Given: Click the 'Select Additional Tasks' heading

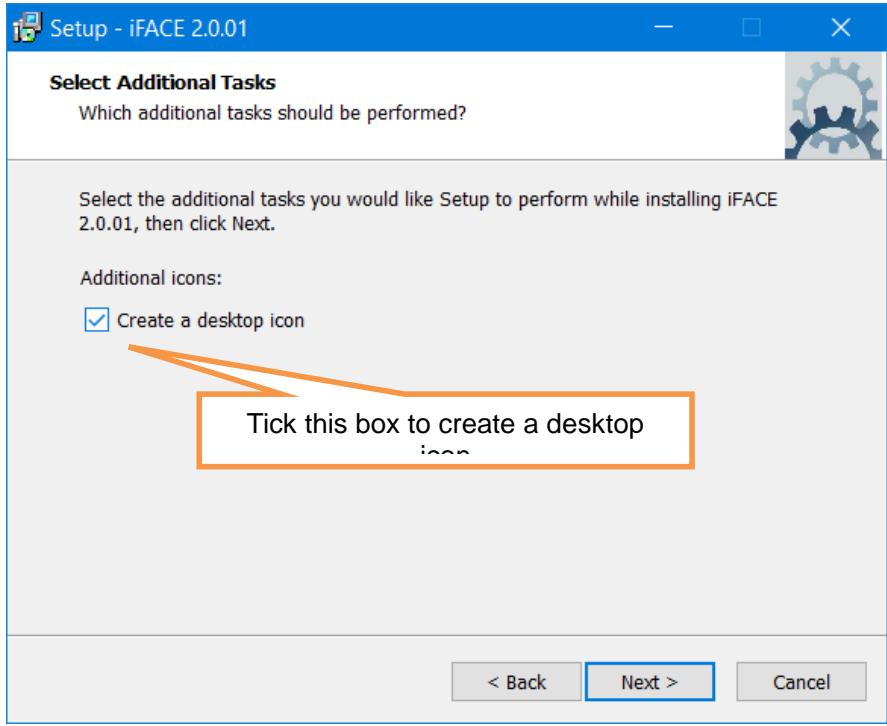Looking at the screenshot, I should tap(162, 83).
